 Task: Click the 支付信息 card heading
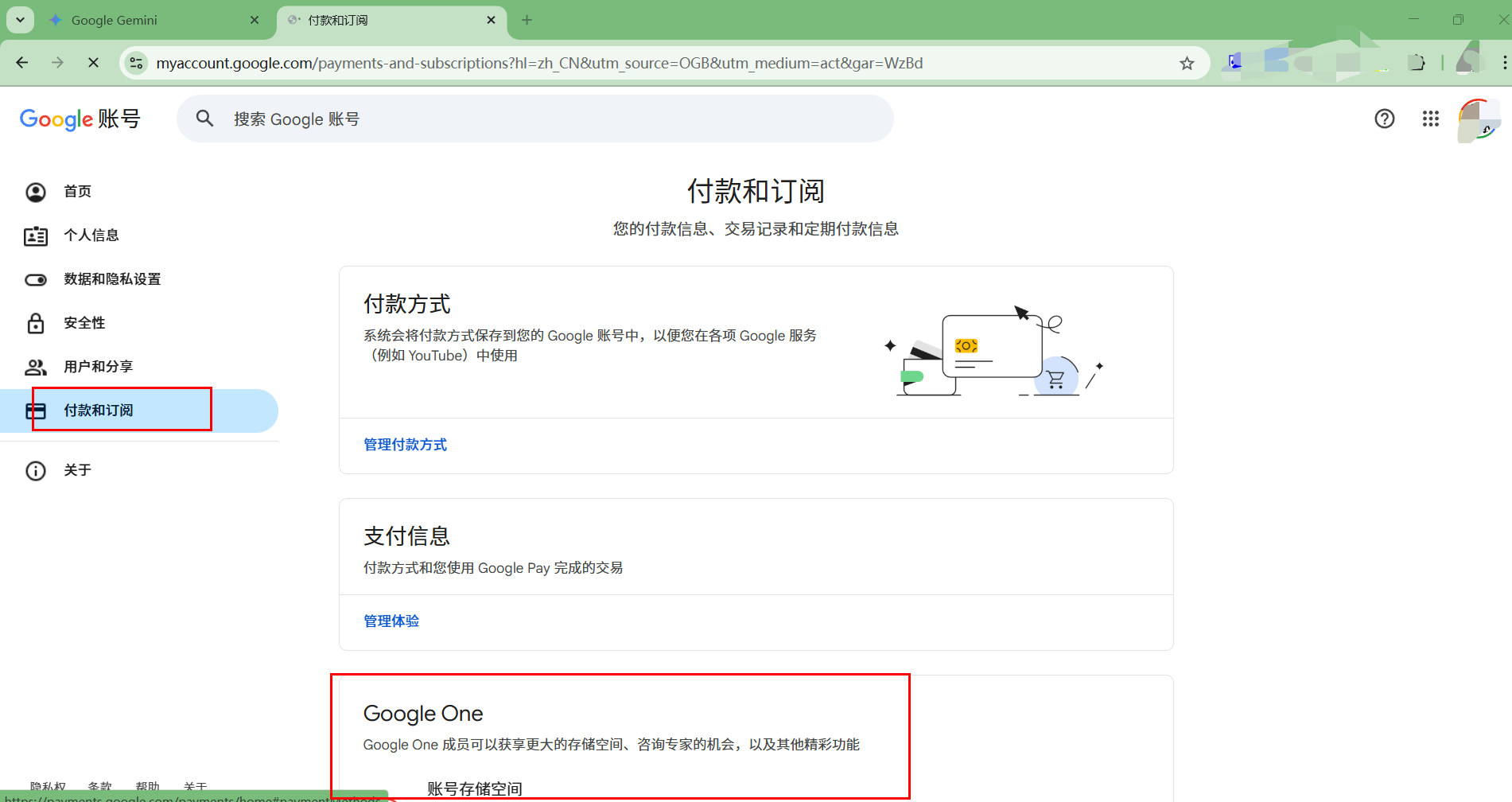406,536
